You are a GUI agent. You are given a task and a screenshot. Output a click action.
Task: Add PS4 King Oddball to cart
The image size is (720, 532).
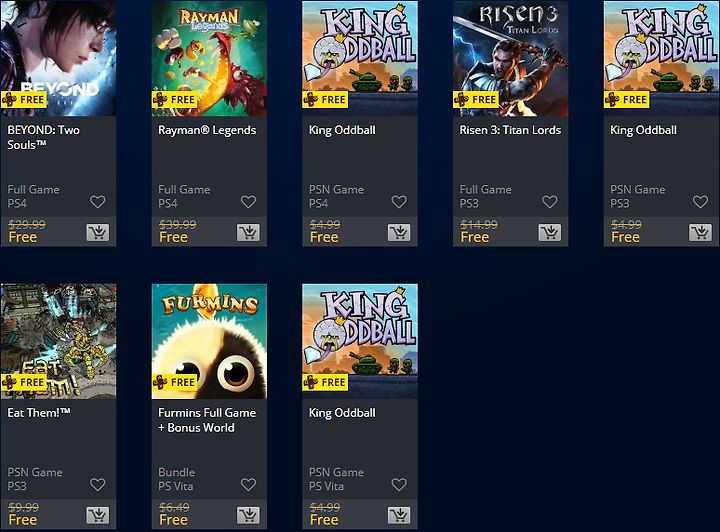(x=399, y=233)
